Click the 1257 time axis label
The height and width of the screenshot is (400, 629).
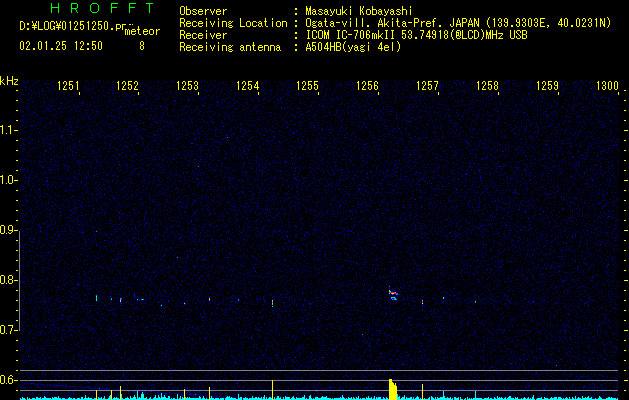tap(427, 86)
